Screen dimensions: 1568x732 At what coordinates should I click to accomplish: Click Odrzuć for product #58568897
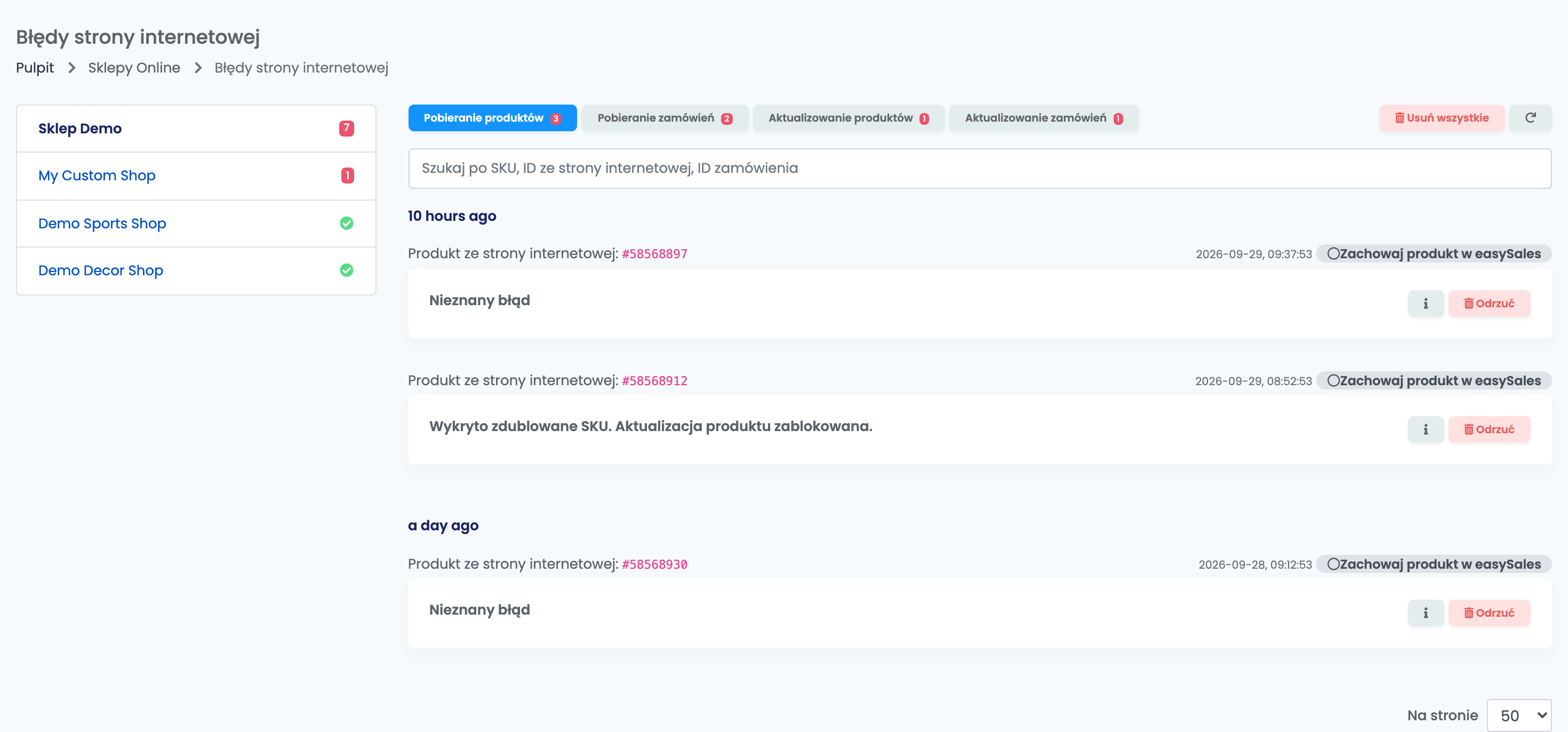tap(1489, 303)
